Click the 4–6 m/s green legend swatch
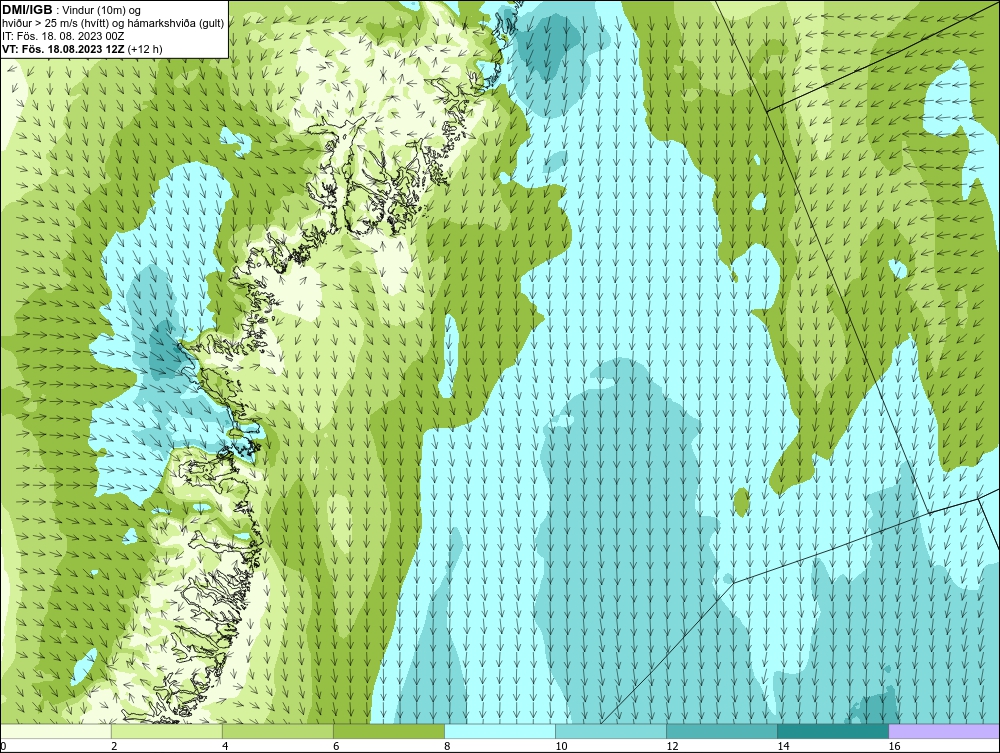Viewport: 1000px width, 753px height. [x=278, y=731]
